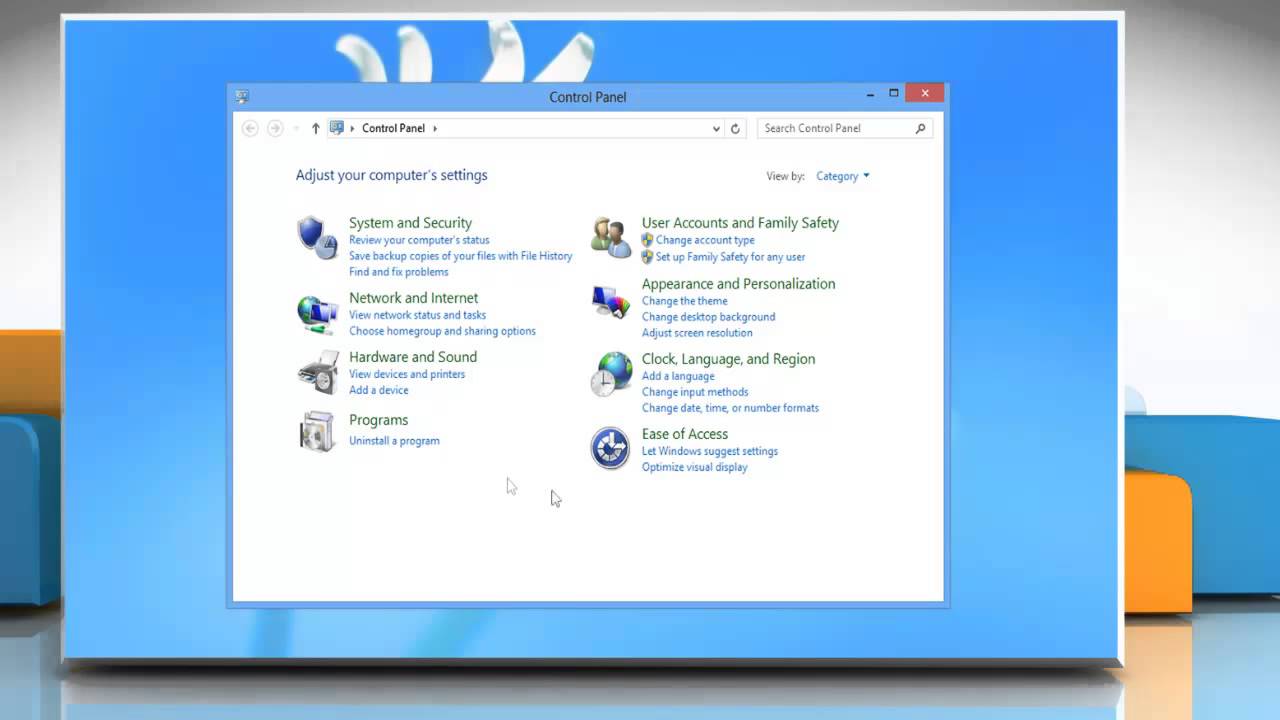The height and width of the screenshot is (720, 1280).
Task: Open the Programs category
Action: [378, 420]
